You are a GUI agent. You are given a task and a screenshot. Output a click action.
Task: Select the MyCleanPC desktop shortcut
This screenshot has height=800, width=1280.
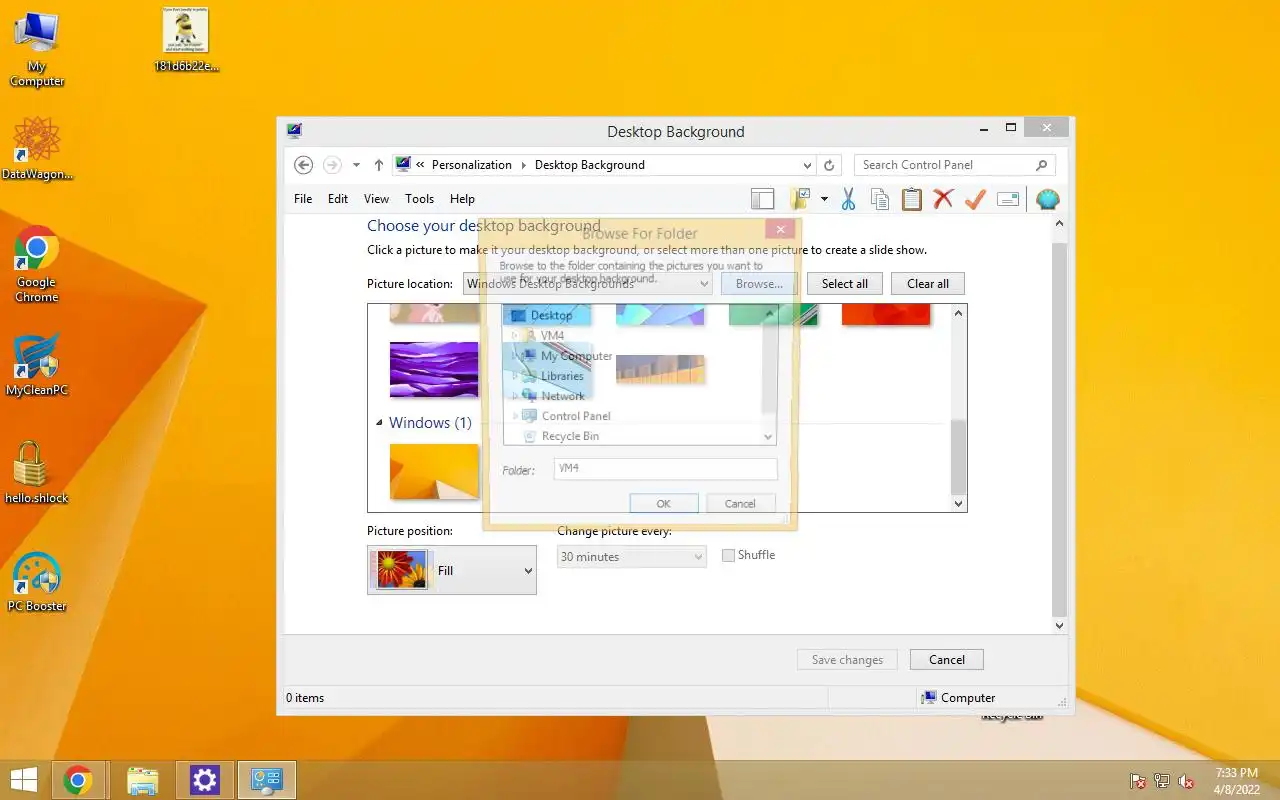click(37, 365)
